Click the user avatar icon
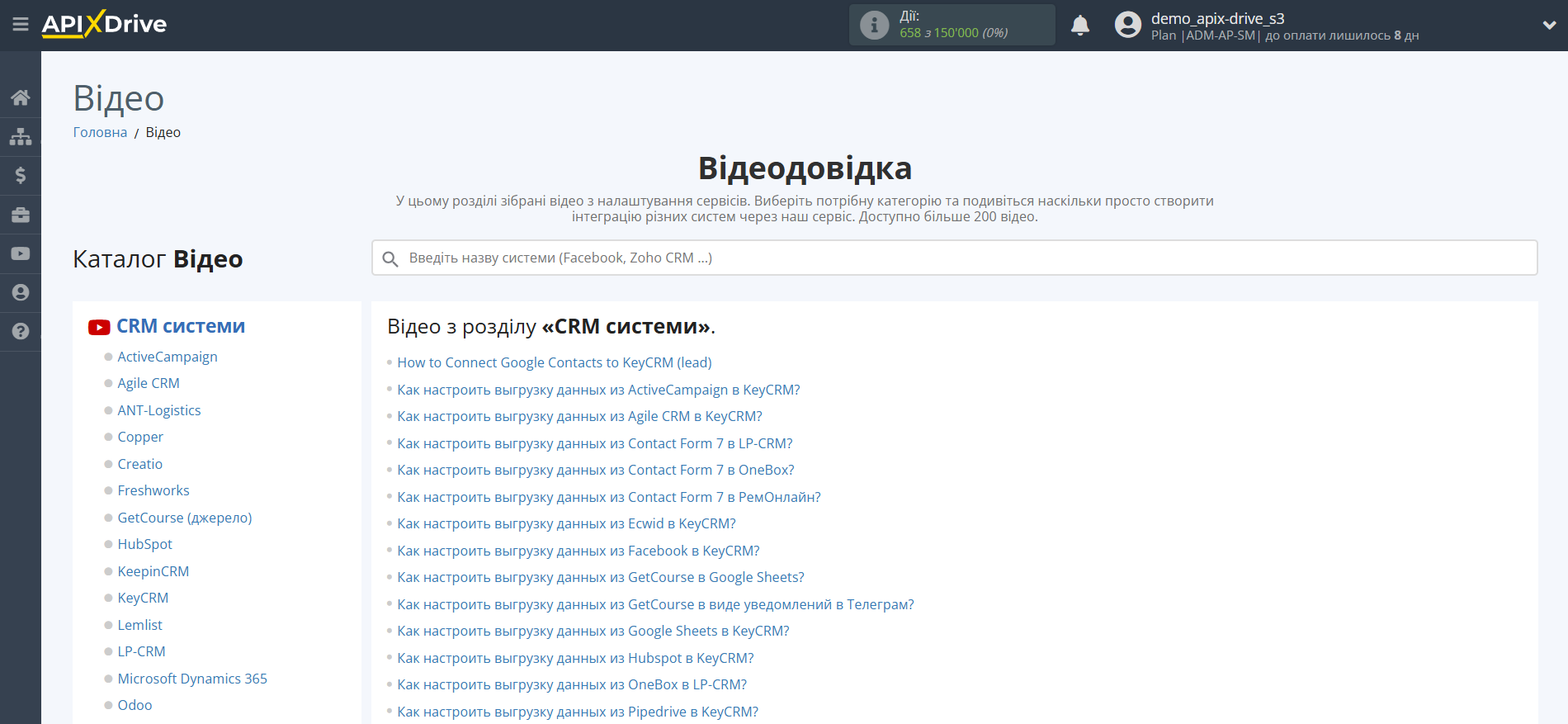Image resolution: width=1568 pixels, height=724 pixels. (1128, 25)
